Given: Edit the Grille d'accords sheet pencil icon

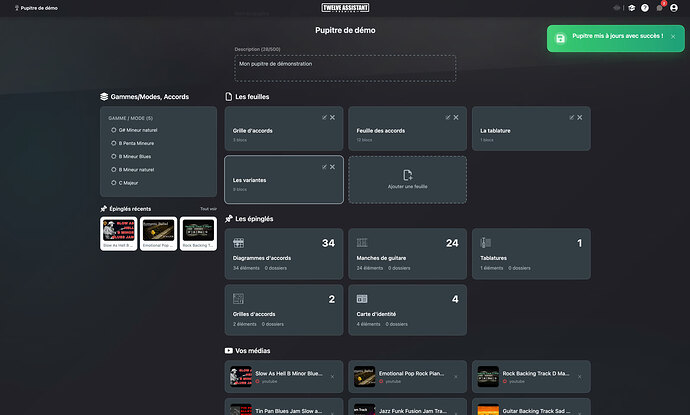Looking at the screenshot, I should [x=324, y=118].
